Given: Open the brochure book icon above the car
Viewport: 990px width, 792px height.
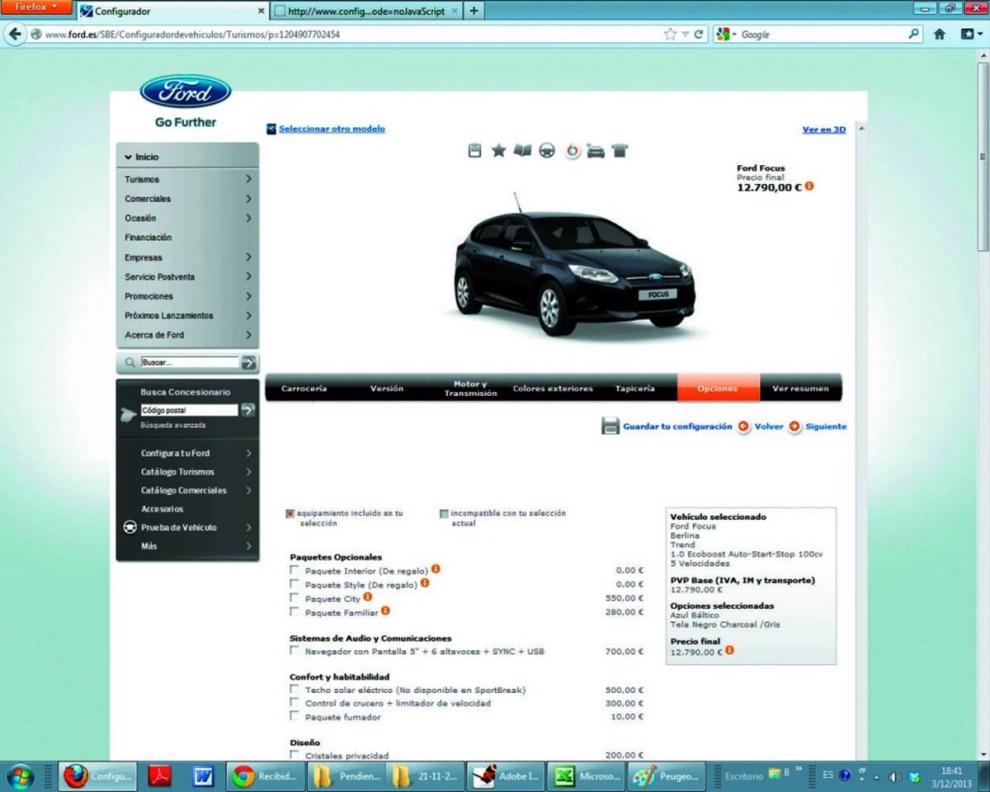Looking at the screenshot, I should coord(523,150).
